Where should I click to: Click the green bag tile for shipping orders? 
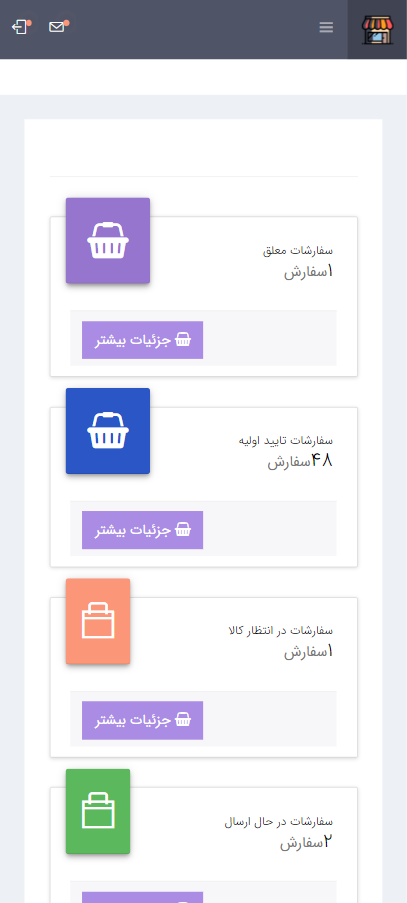[x=98, y=811]
